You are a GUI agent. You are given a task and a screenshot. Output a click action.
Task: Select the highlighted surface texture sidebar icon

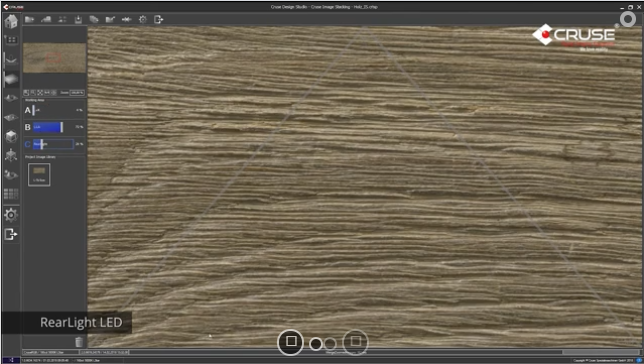[x=11, y=78]
